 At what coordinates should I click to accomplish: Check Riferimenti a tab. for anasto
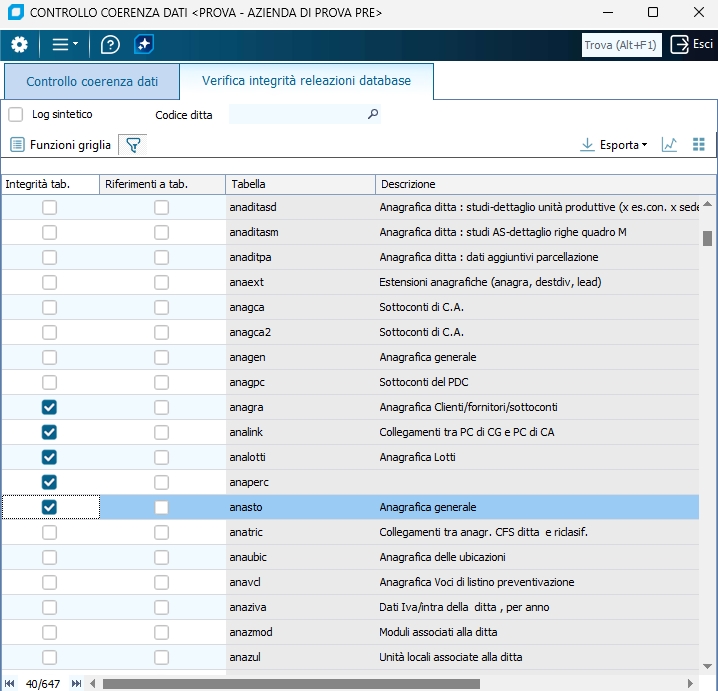pos(161,507)
